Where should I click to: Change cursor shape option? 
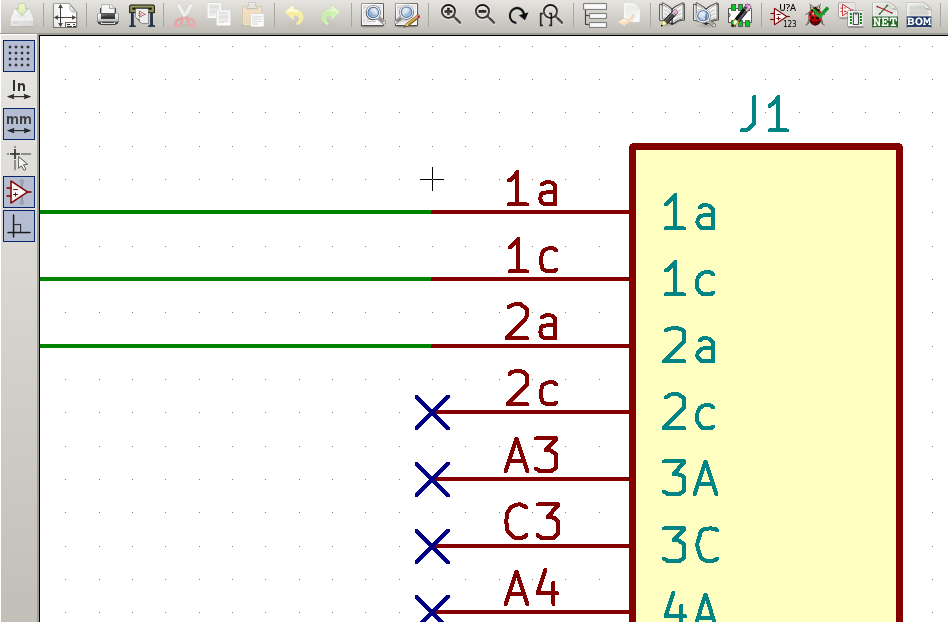pos(19,158)
